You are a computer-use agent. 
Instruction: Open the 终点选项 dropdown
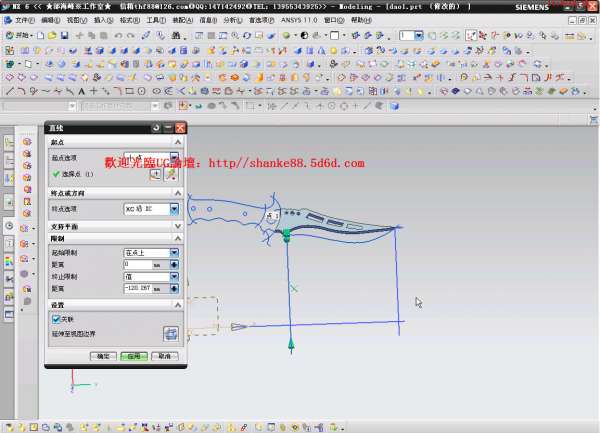coord(175,209)
